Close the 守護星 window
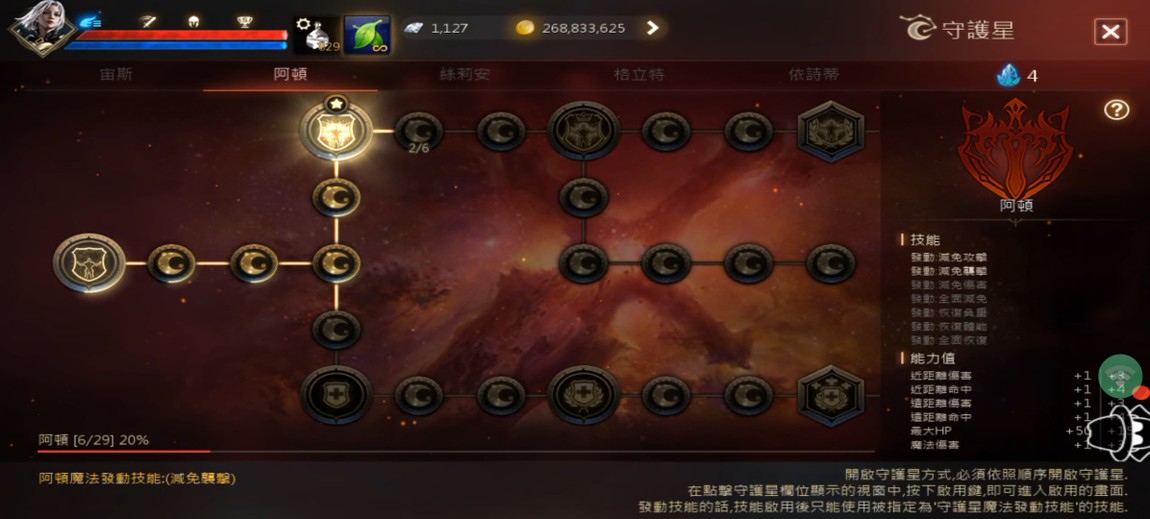1150x519 pixels. tap(1110, 32)
